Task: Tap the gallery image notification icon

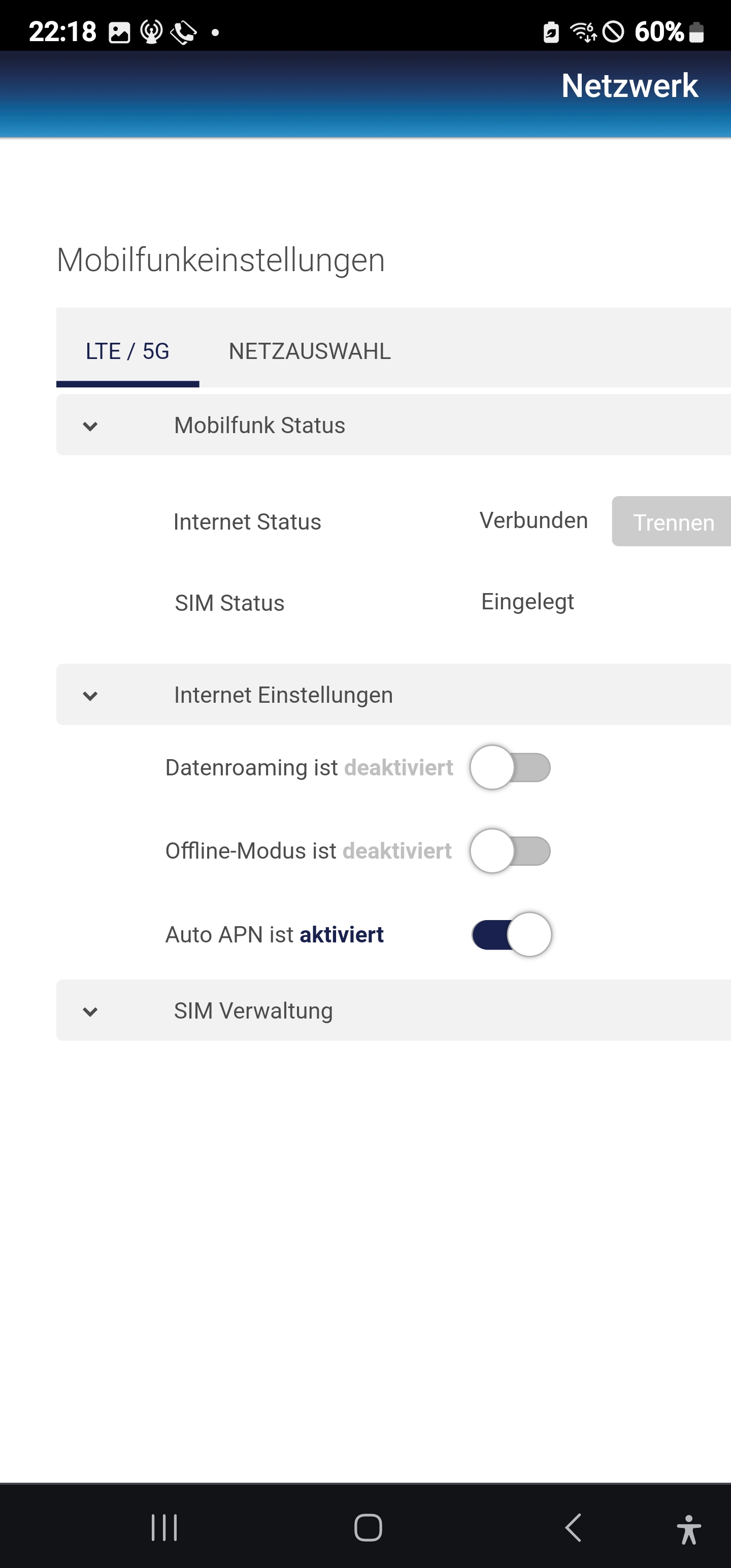Action: coord(119,32)
